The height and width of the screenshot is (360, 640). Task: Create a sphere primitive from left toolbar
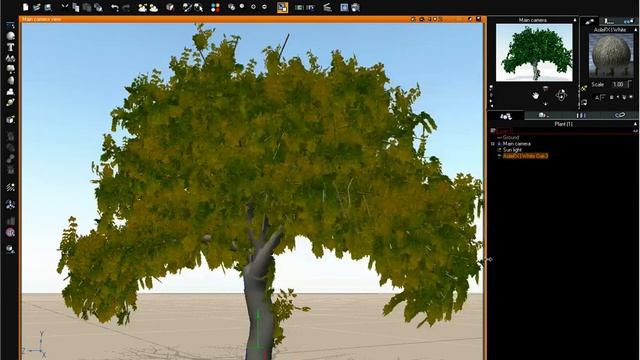point(10,36)
